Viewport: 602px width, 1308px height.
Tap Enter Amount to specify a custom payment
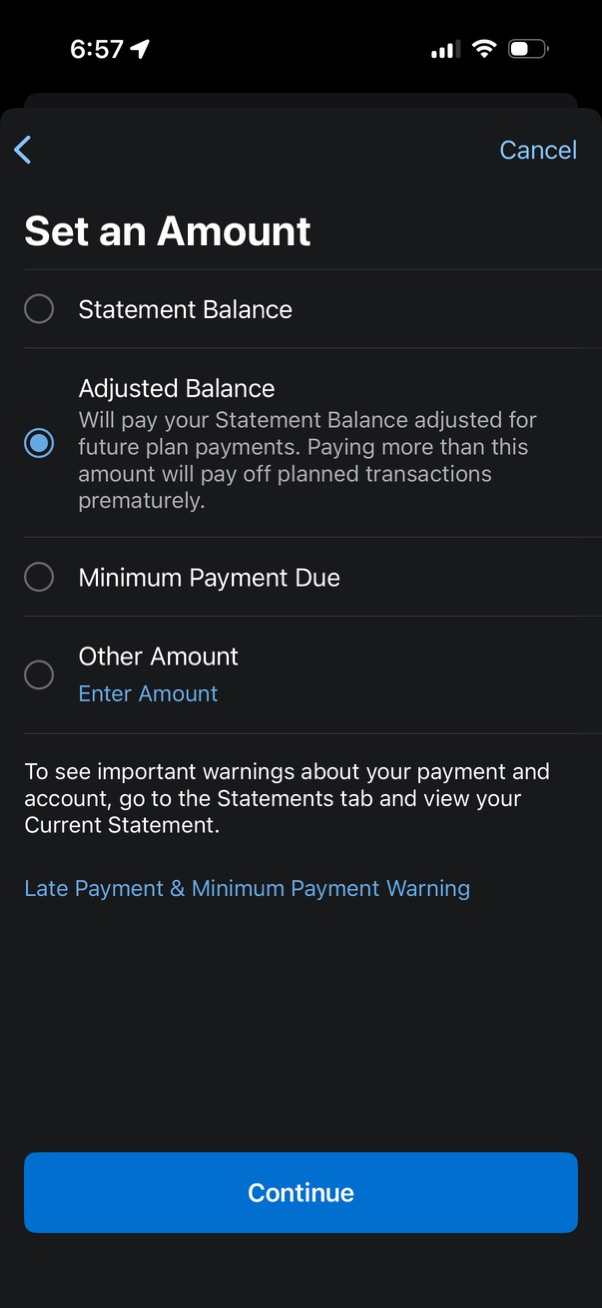coord(147,693)
